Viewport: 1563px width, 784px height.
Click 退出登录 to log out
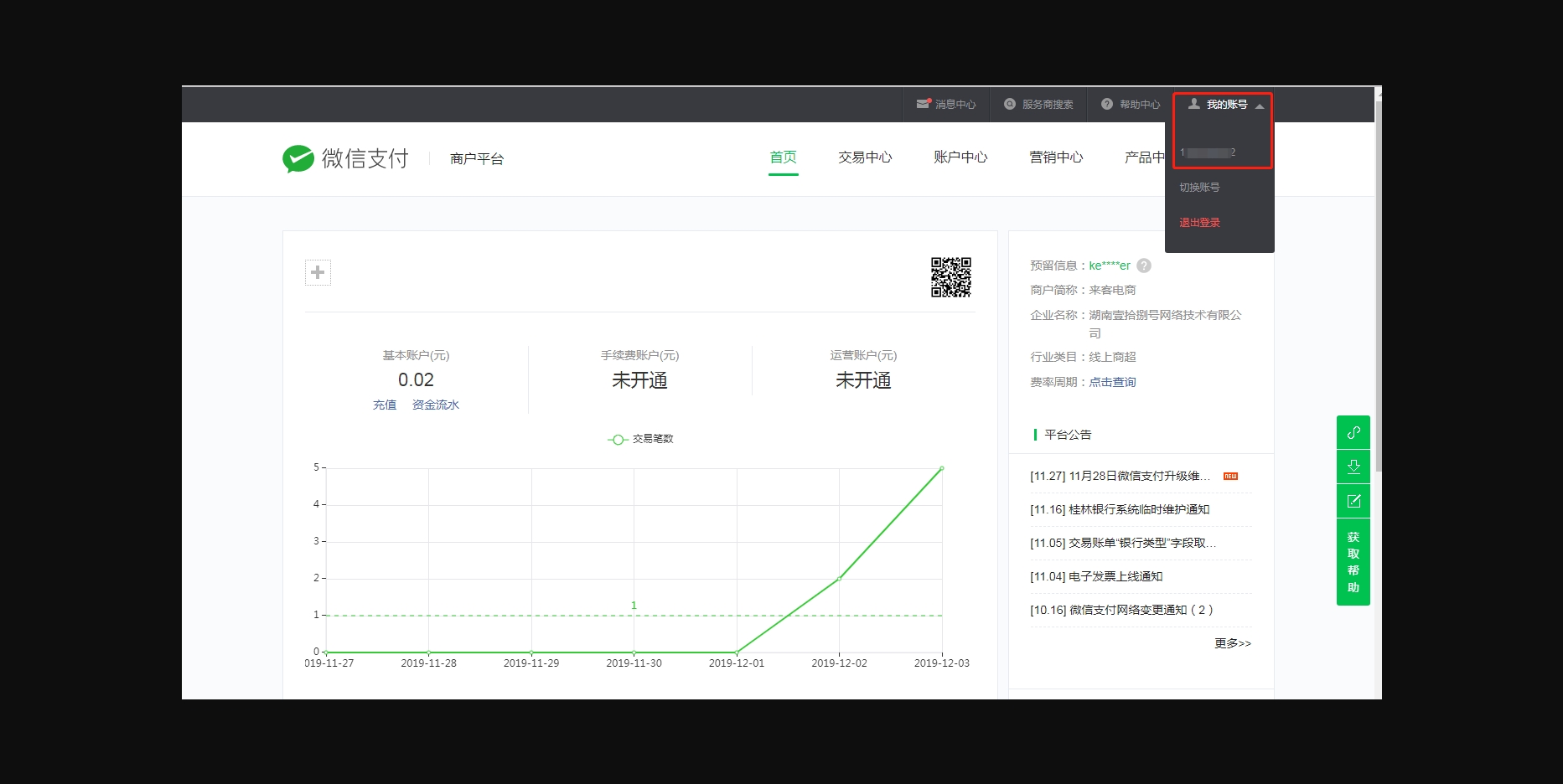point(1199,223)
